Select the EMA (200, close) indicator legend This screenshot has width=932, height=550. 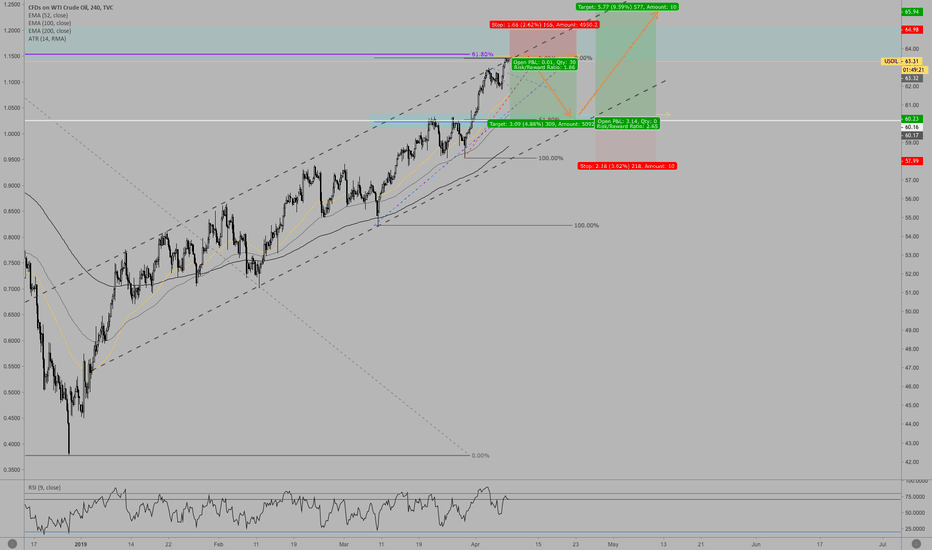click(x=49, y=31)
